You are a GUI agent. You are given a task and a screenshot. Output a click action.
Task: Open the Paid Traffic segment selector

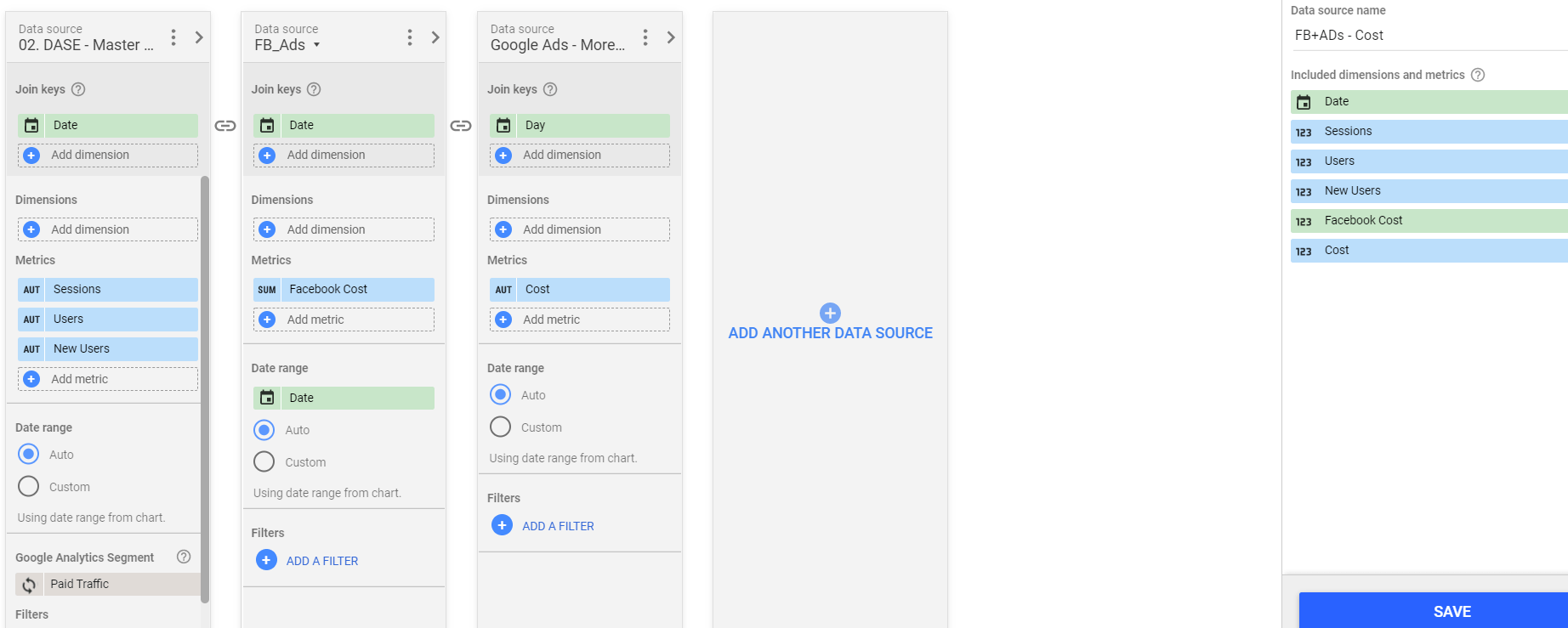[108, 584]
